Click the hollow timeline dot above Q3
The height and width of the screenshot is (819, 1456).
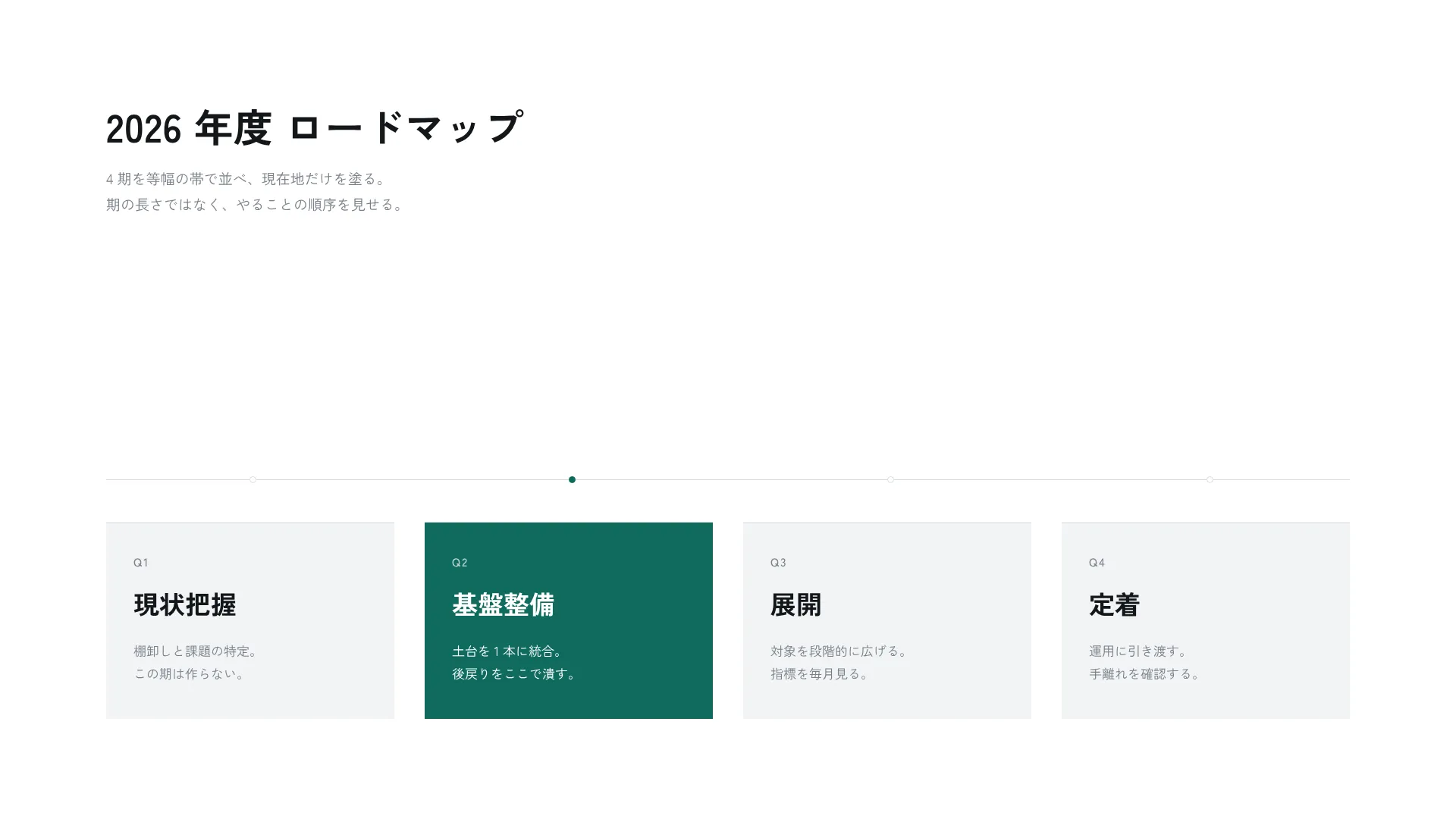(890, 479)
